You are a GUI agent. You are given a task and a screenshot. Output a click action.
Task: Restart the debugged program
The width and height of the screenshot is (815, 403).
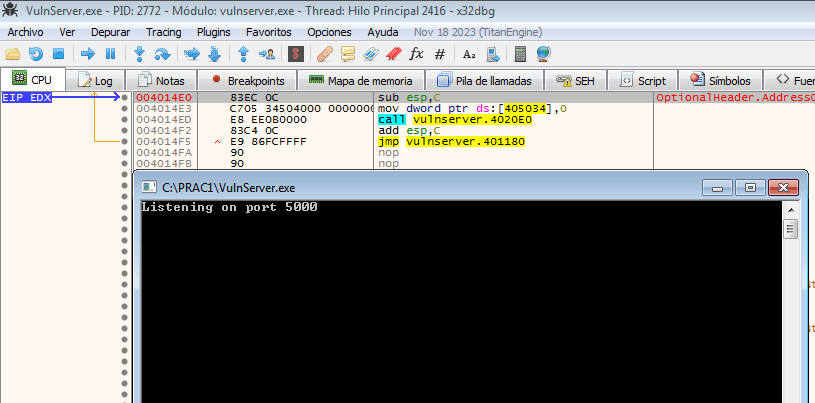click(x=36, y=54)
